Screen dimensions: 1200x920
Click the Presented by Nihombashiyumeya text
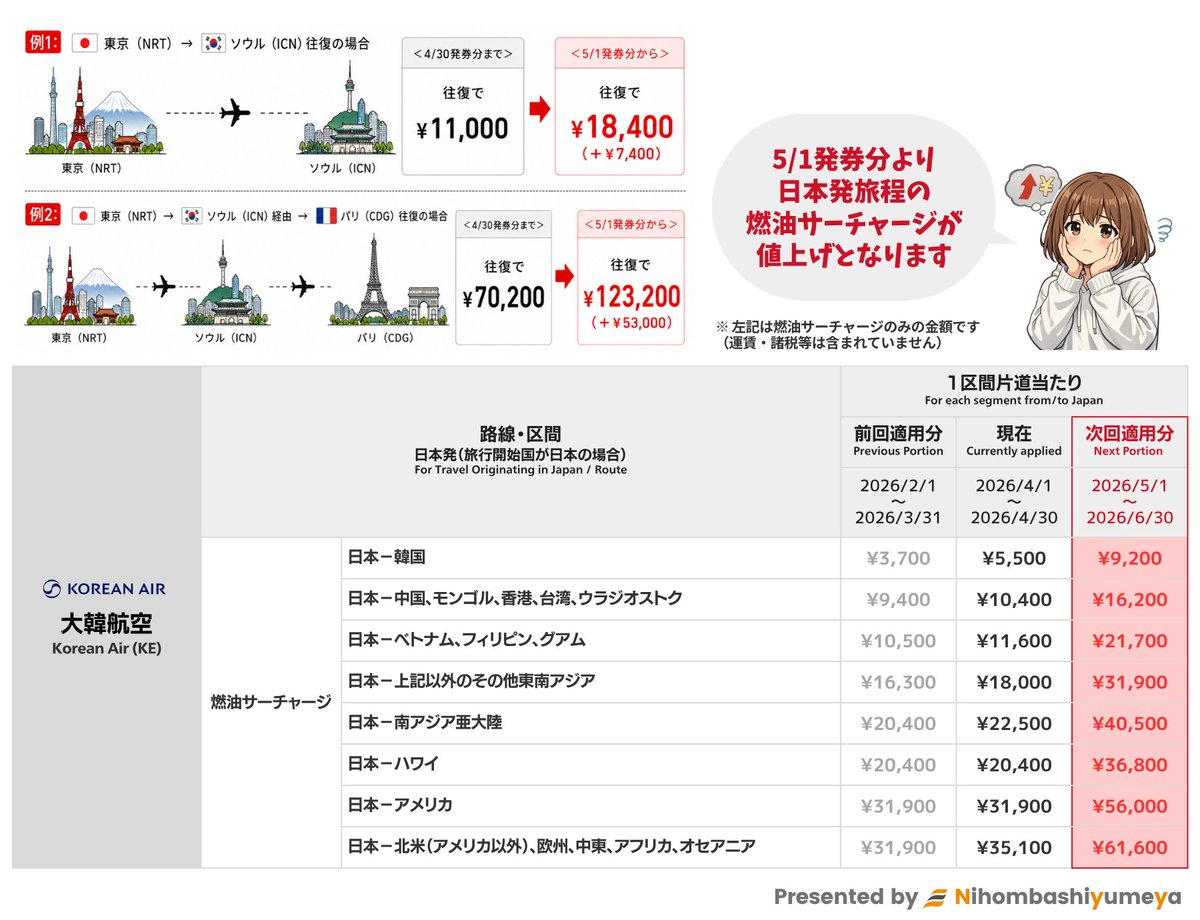point(977,897)
